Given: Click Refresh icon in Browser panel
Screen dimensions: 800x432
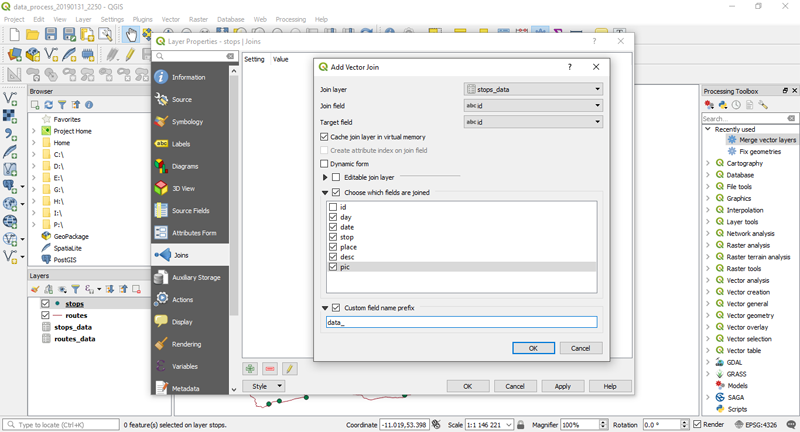Looking at the screenshot, I should (x=48, y=105).
